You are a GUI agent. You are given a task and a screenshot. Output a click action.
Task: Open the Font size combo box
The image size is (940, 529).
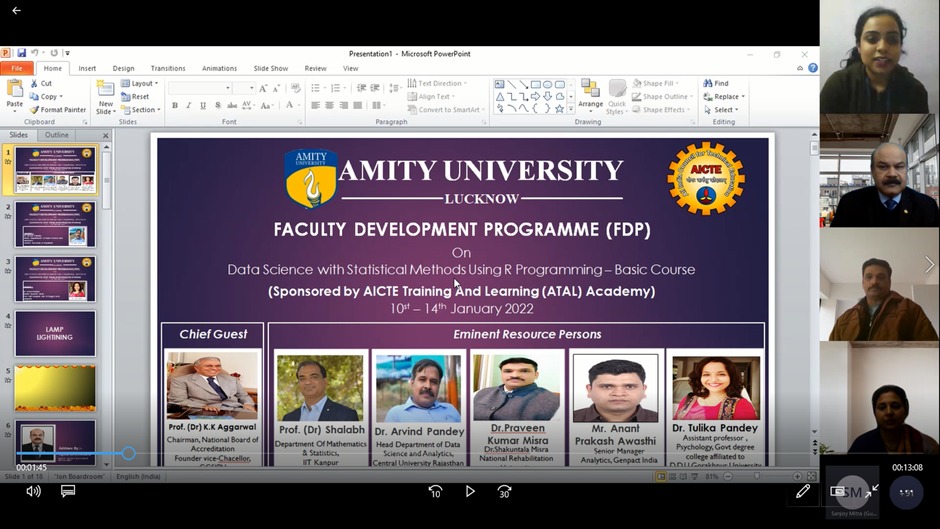[245, 88]
